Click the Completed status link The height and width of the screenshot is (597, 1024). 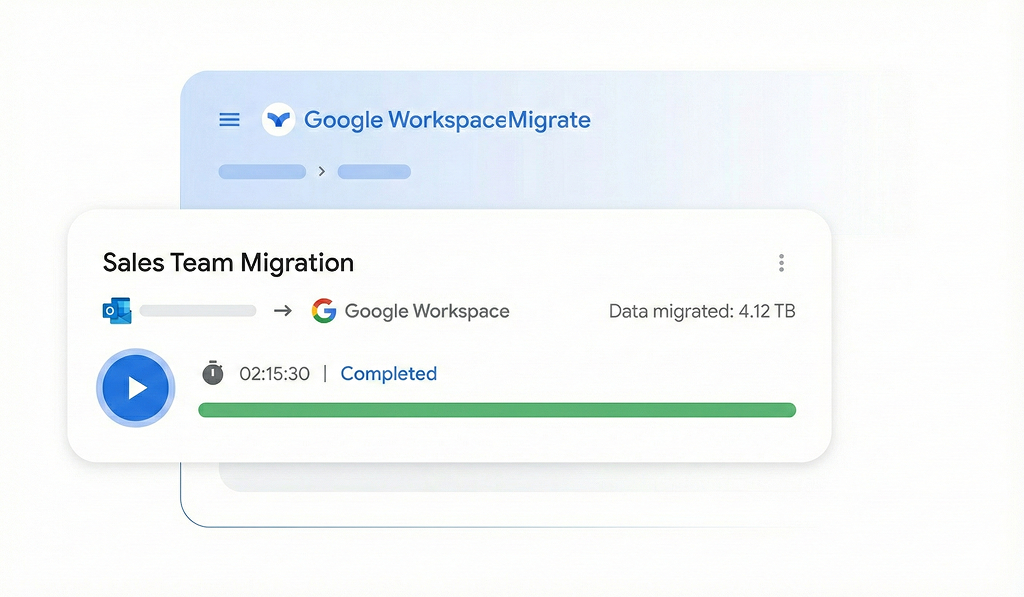[x=388, y=374]
